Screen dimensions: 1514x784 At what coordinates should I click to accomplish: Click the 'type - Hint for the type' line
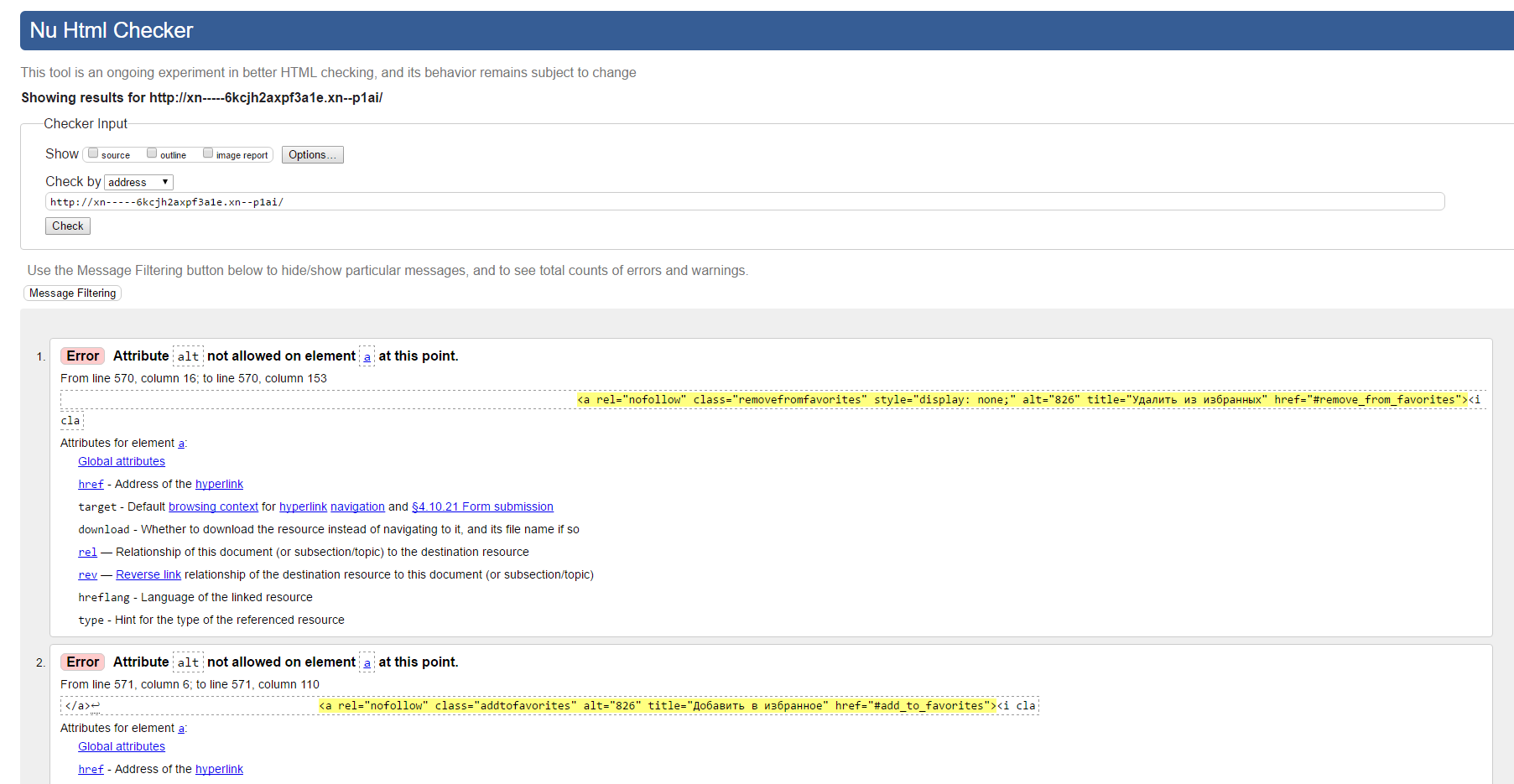click(211, 620)
